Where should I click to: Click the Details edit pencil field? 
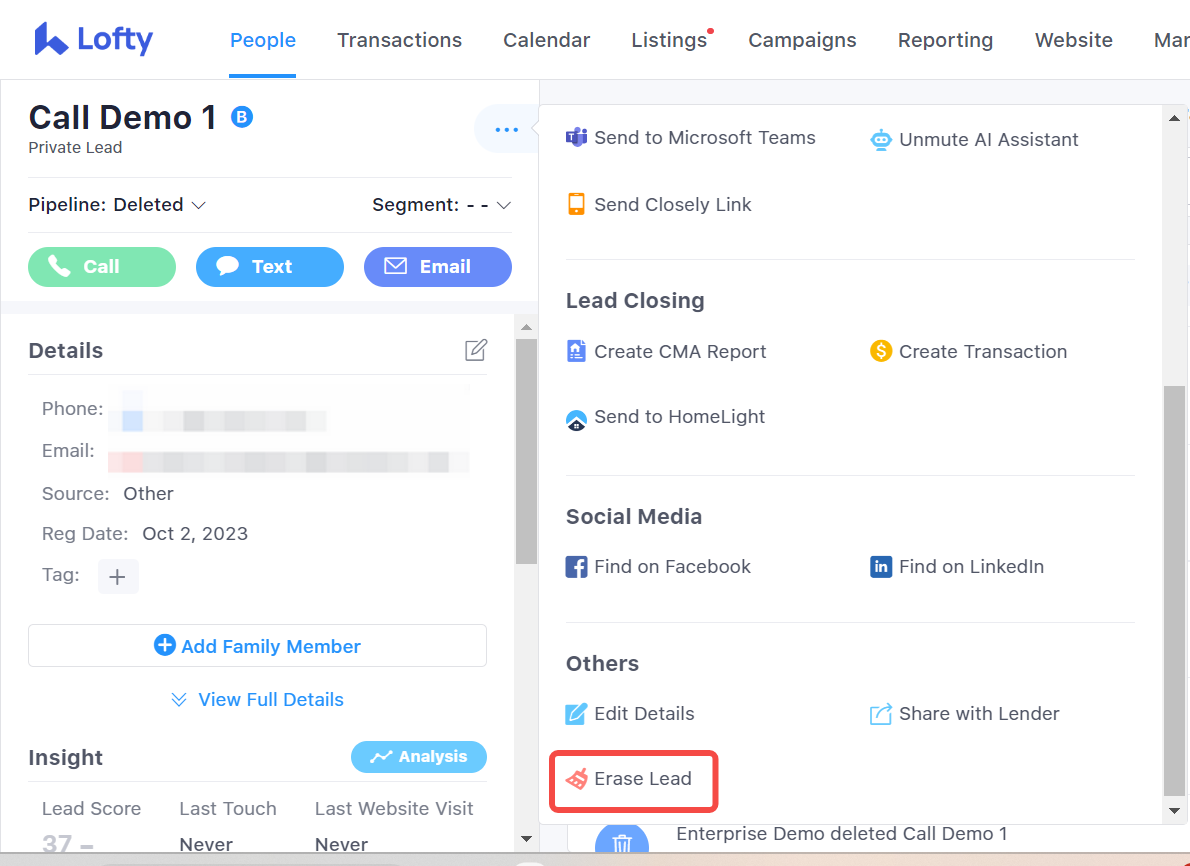pyautogui.click(x=475, y=349)
